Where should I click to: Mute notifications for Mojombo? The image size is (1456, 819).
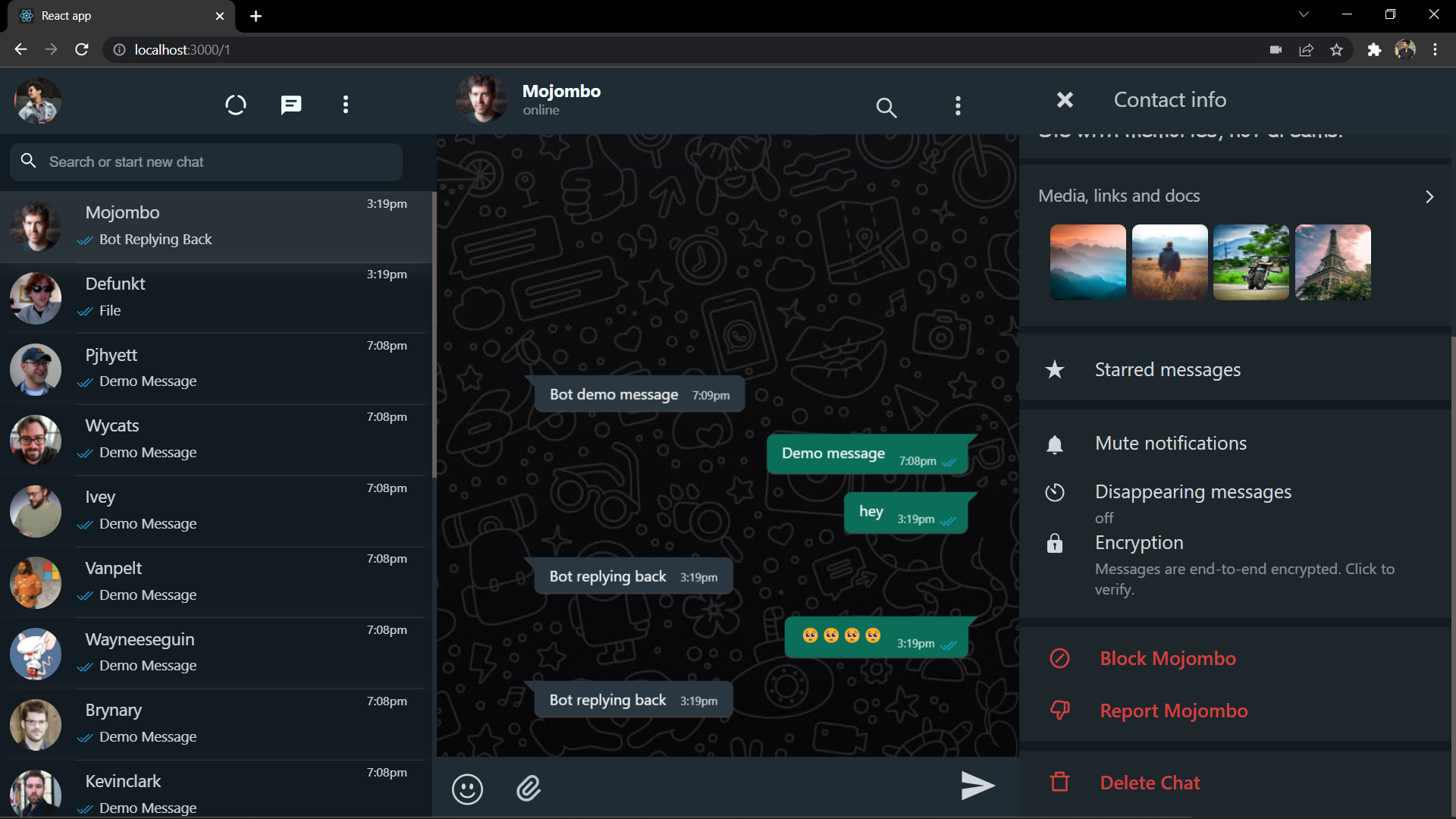tap(1170, 443)
